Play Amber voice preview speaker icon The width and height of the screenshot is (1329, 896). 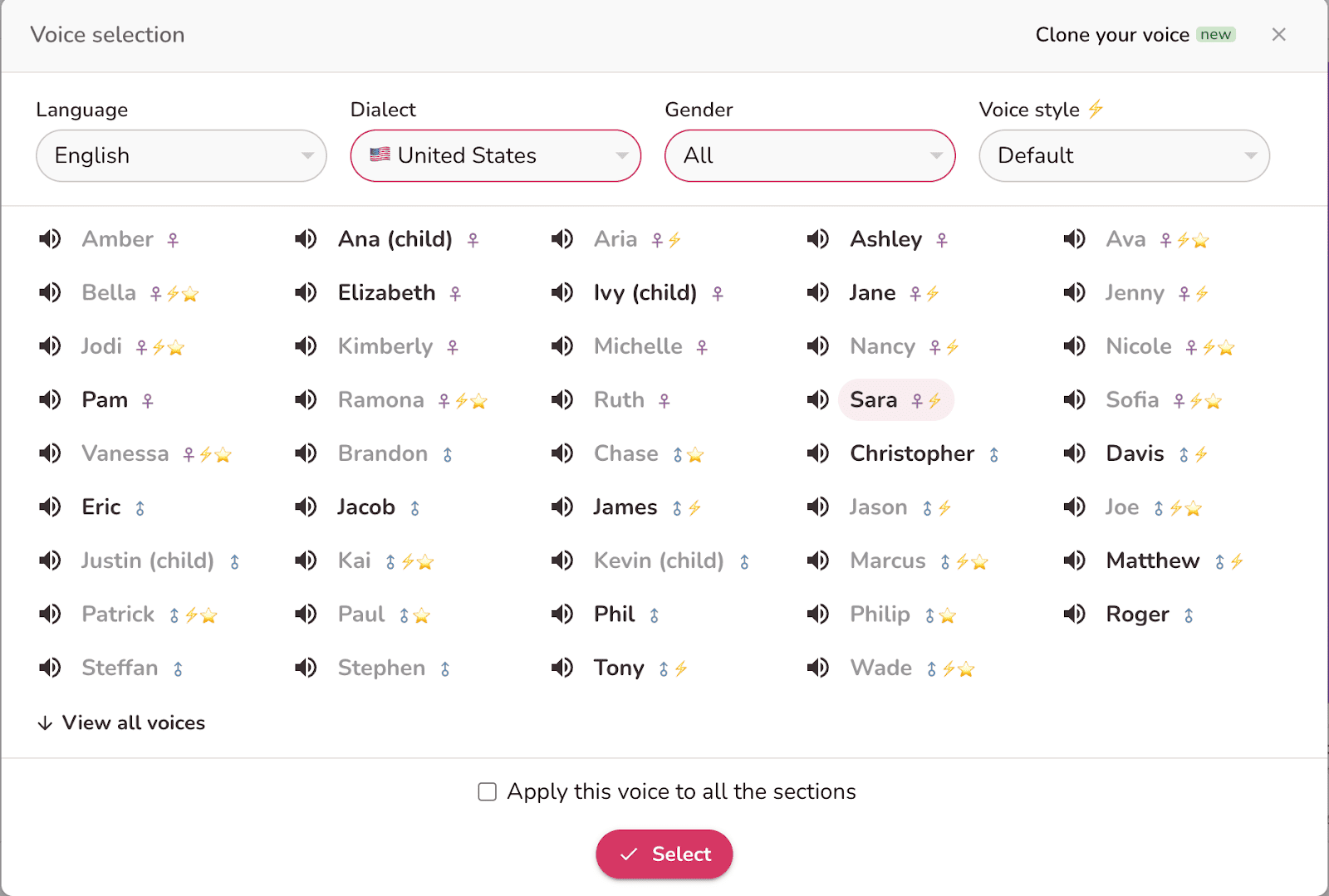tap(50, 239)
